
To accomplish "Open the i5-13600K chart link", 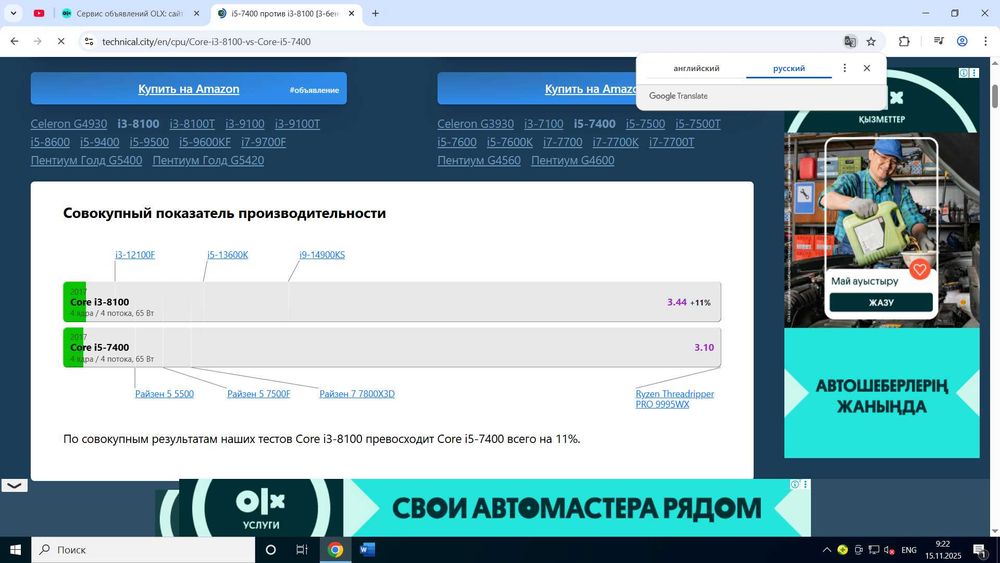I will [x=228, y=255].
